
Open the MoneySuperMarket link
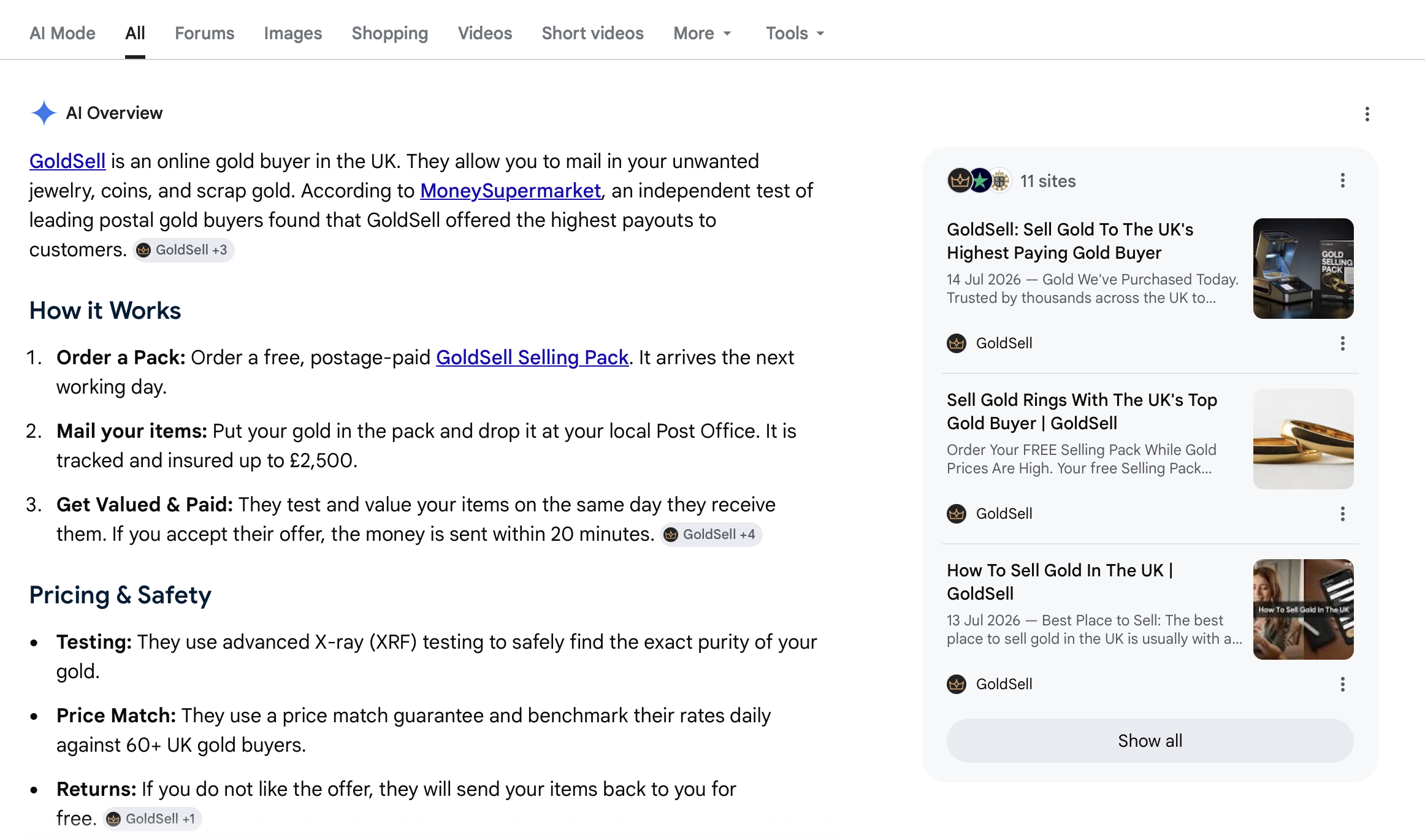point(511,191)
